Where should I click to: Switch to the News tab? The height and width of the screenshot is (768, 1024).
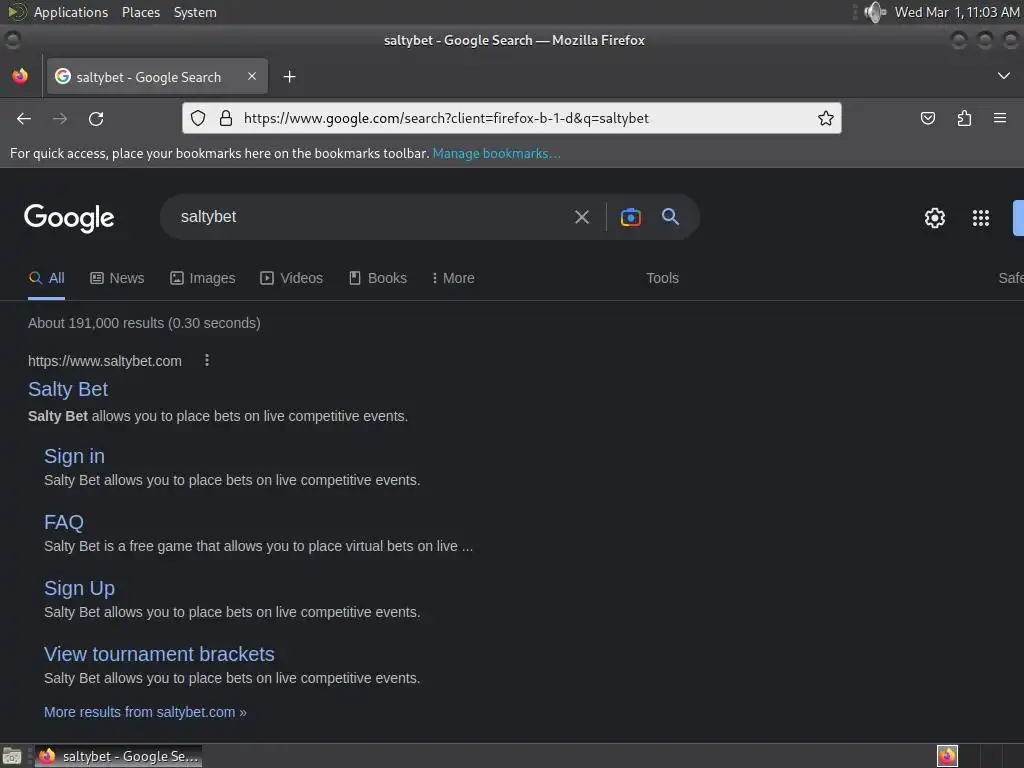click(x=117, y=278)
